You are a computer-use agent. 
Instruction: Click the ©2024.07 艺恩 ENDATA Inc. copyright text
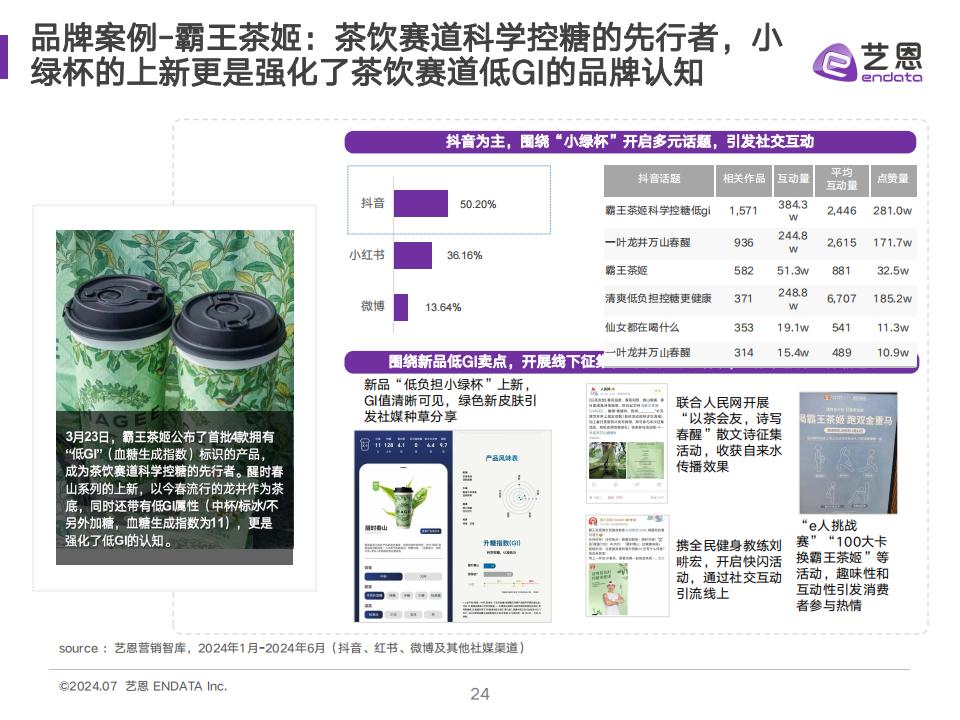point(143,686)
